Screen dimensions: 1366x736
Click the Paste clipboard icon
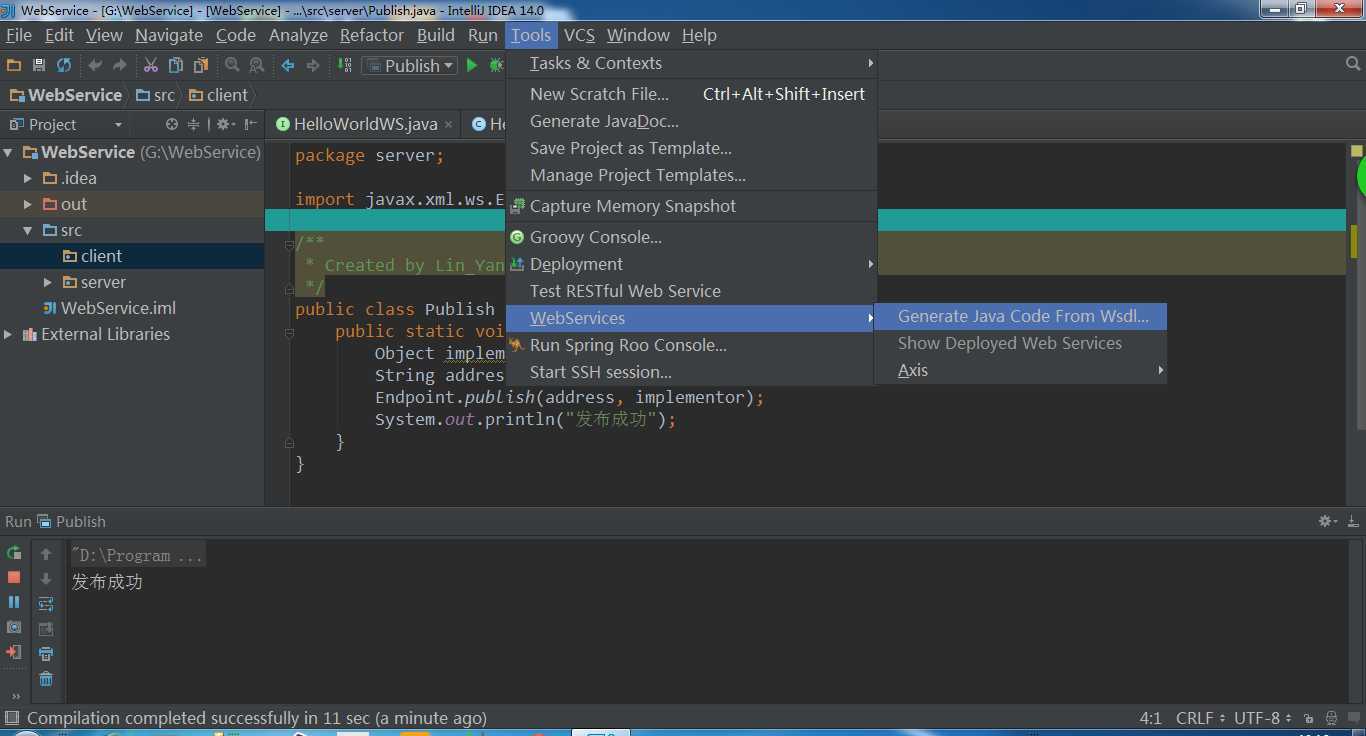pos(201,65)
